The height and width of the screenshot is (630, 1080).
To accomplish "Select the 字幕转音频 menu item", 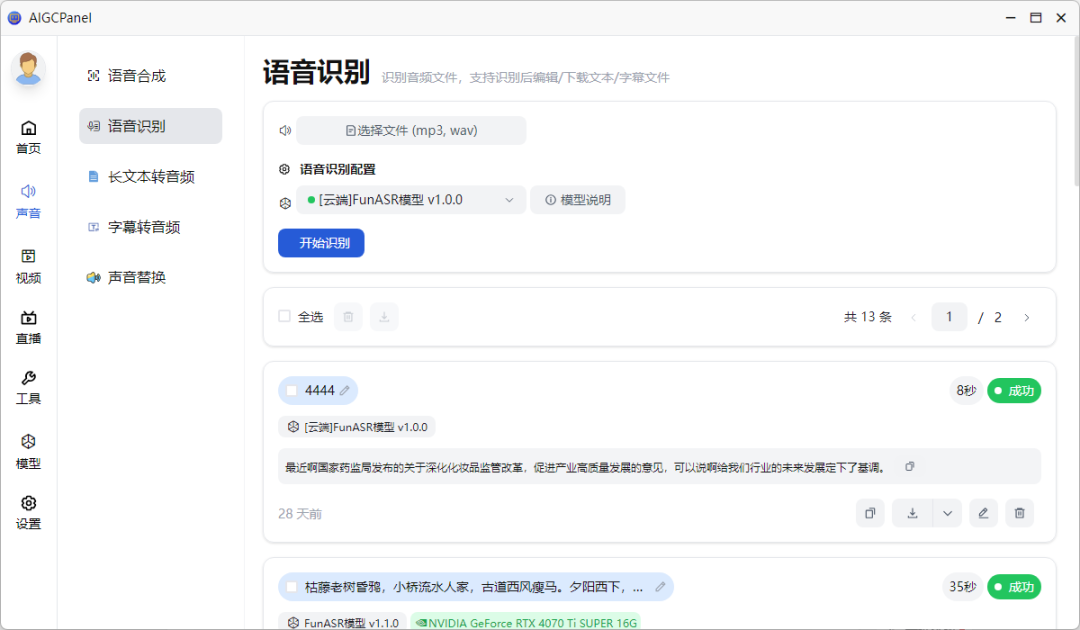I will click(x=144, y=227).
